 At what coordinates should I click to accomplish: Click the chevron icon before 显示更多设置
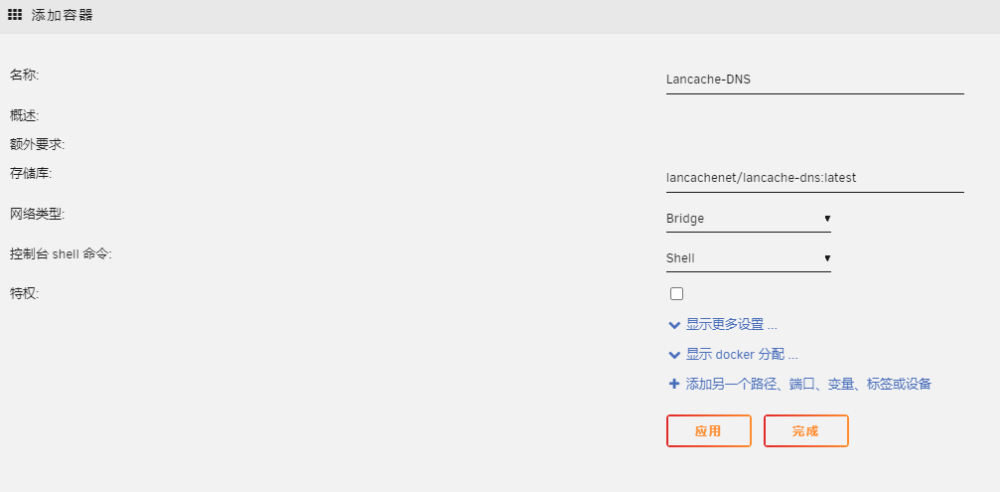pyautogui.click(x=674, y=325)
